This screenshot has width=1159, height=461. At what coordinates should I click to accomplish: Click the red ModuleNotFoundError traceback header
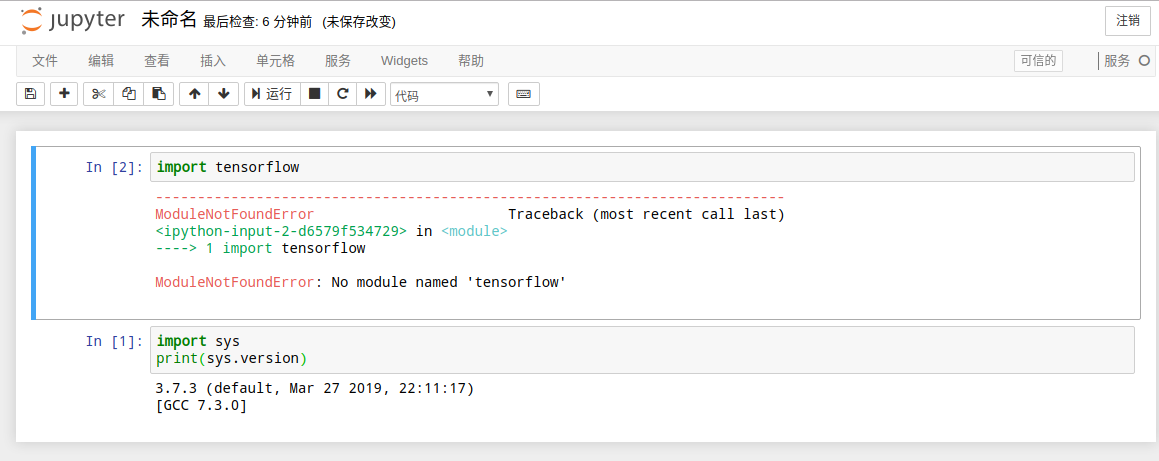point(234,214)
